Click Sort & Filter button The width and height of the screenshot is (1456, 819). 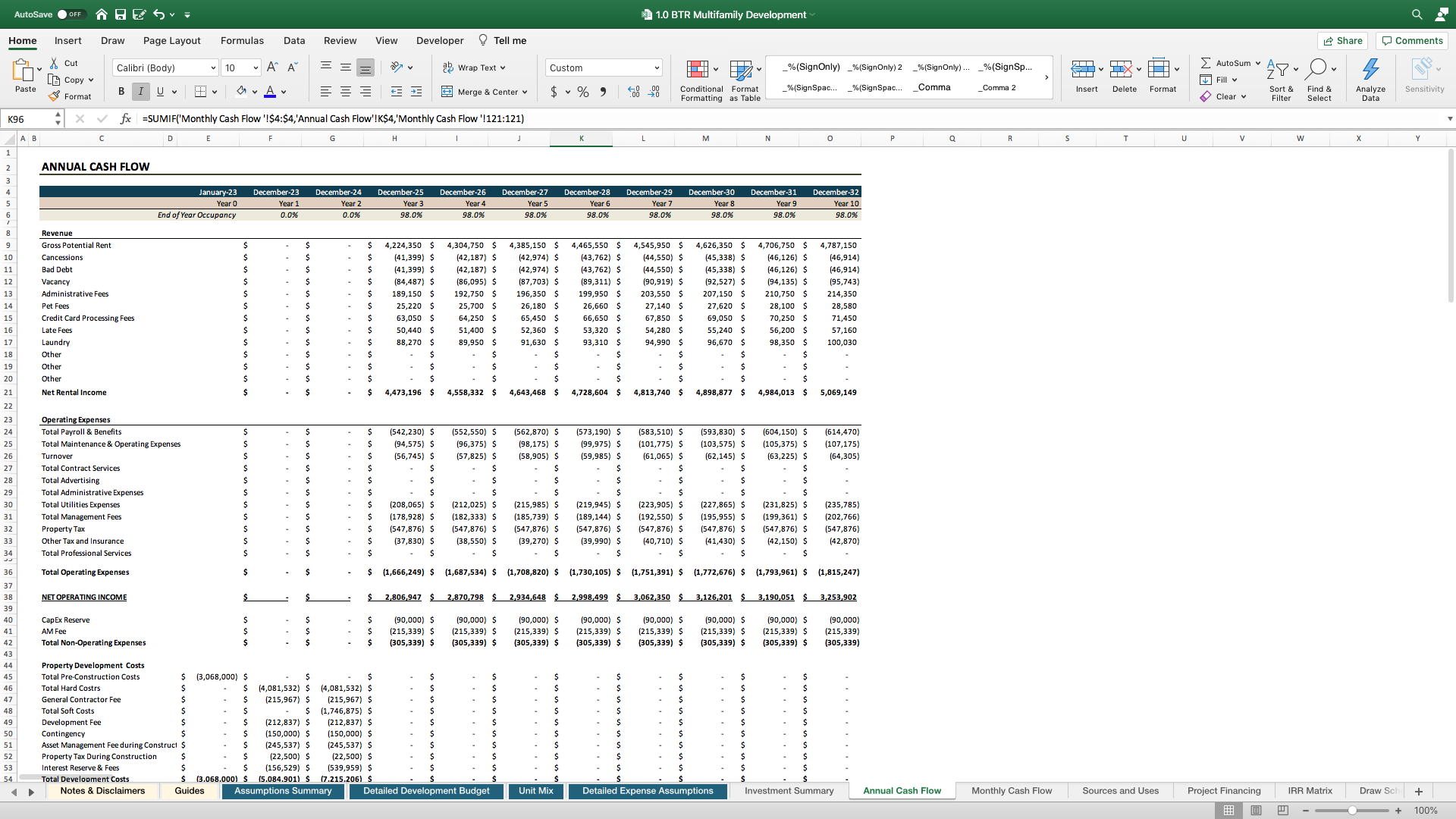[x=1281, y=80]
